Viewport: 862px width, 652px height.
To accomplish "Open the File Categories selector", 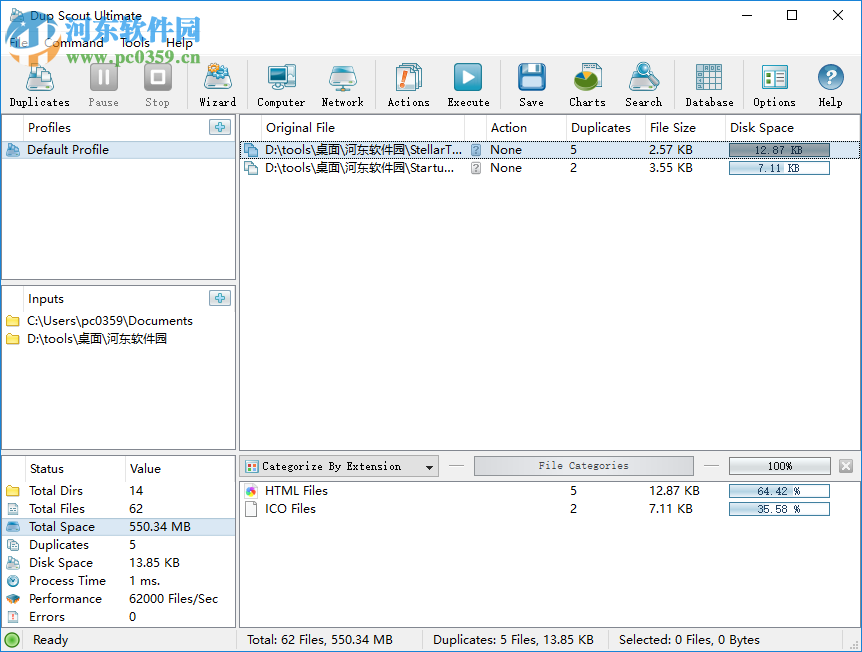I will coord(583,466).
